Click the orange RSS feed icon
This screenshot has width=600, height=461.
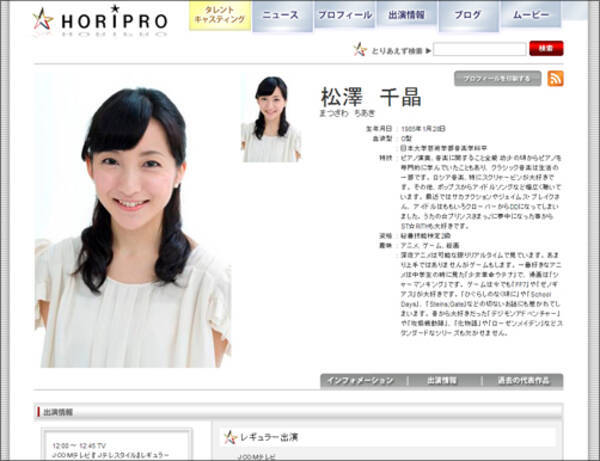(x=554, y=79)
